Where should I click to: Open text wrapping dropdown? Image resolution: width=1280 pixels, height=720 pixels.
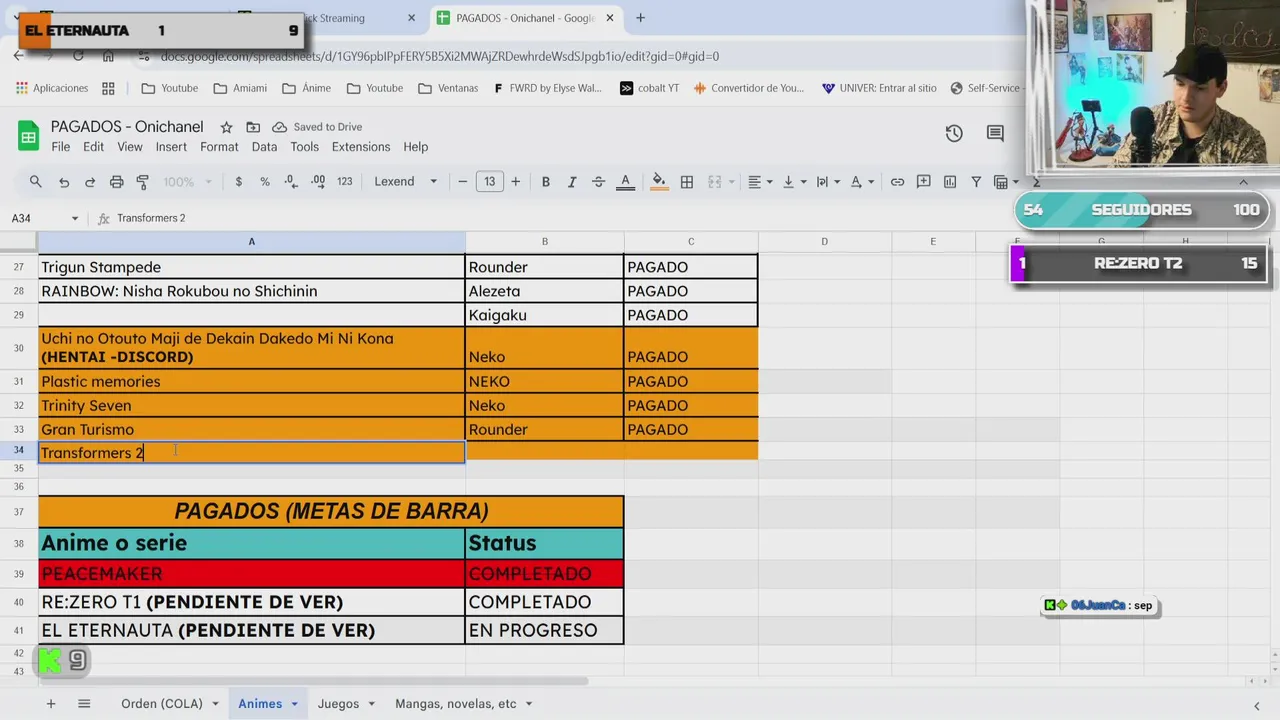[828, 182]
